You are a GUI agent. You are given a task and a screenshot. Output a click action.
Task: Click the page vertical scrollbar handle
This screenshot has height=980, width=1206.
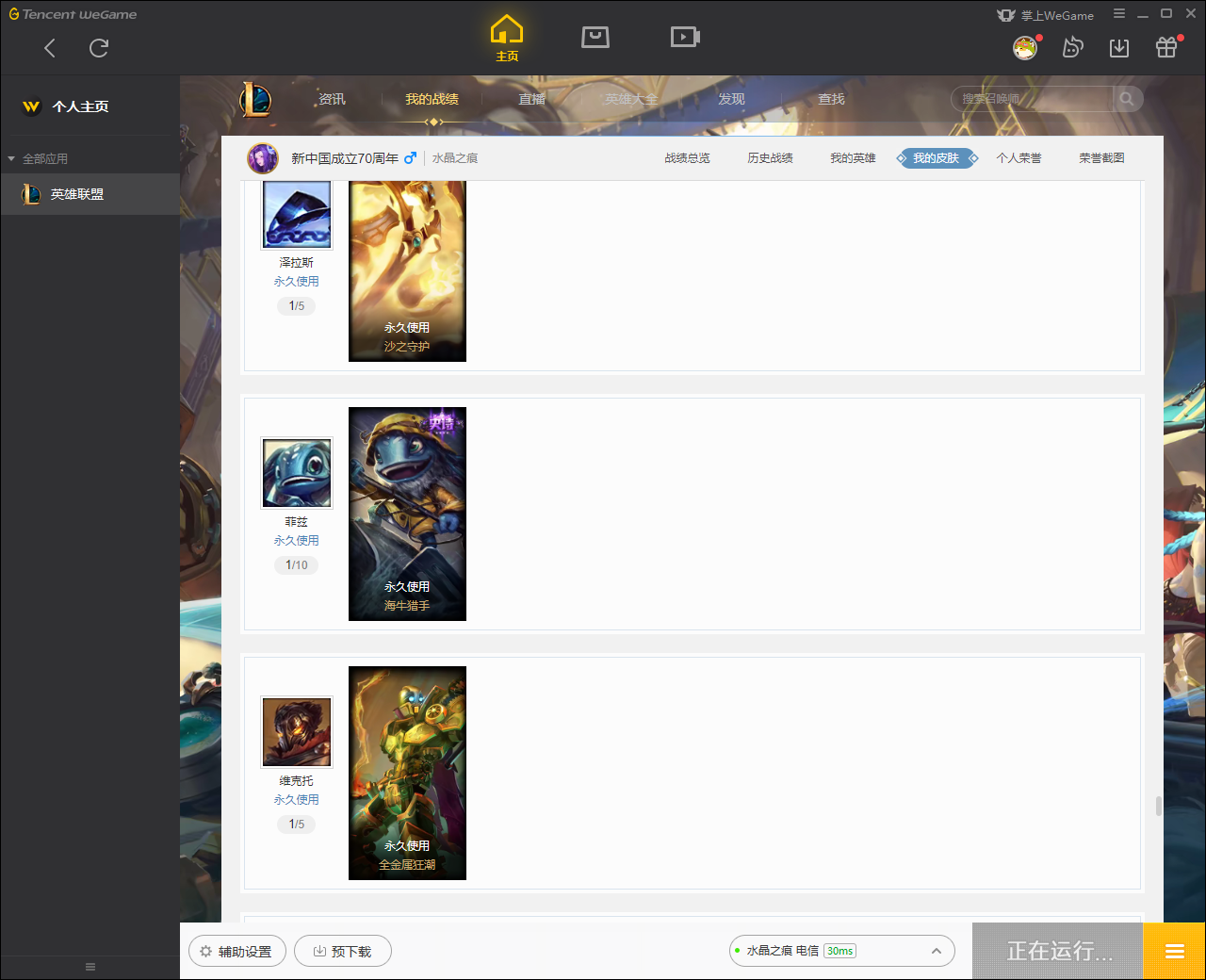(x=1158, y=807)
